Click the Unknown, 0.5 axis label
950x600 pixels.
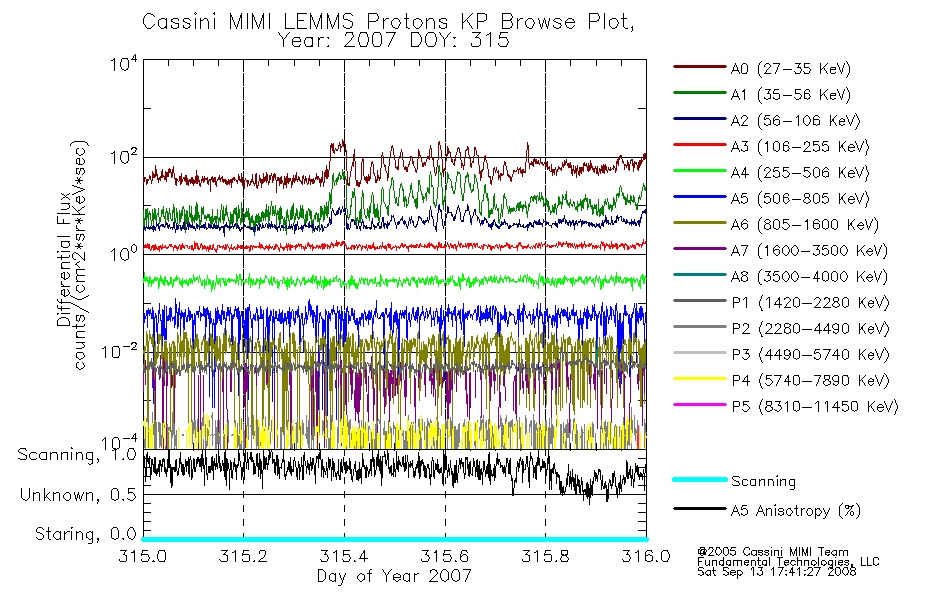pyautogui.click(x=78, y=495)
